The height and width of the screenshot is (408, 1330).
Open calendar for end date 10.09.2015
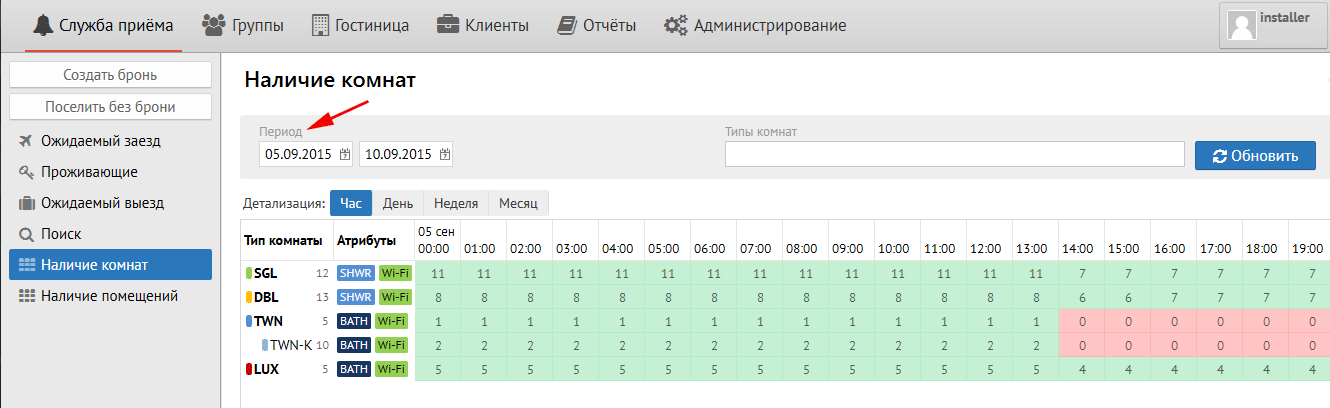(445, 154)
